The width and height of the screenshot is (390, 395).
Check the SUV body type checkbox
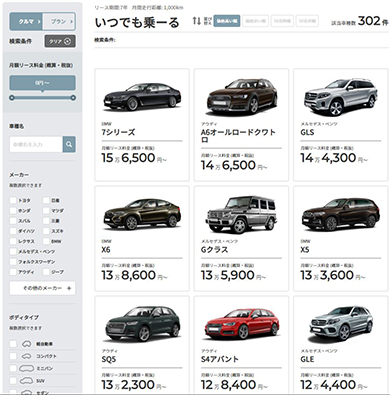(13, 381)
